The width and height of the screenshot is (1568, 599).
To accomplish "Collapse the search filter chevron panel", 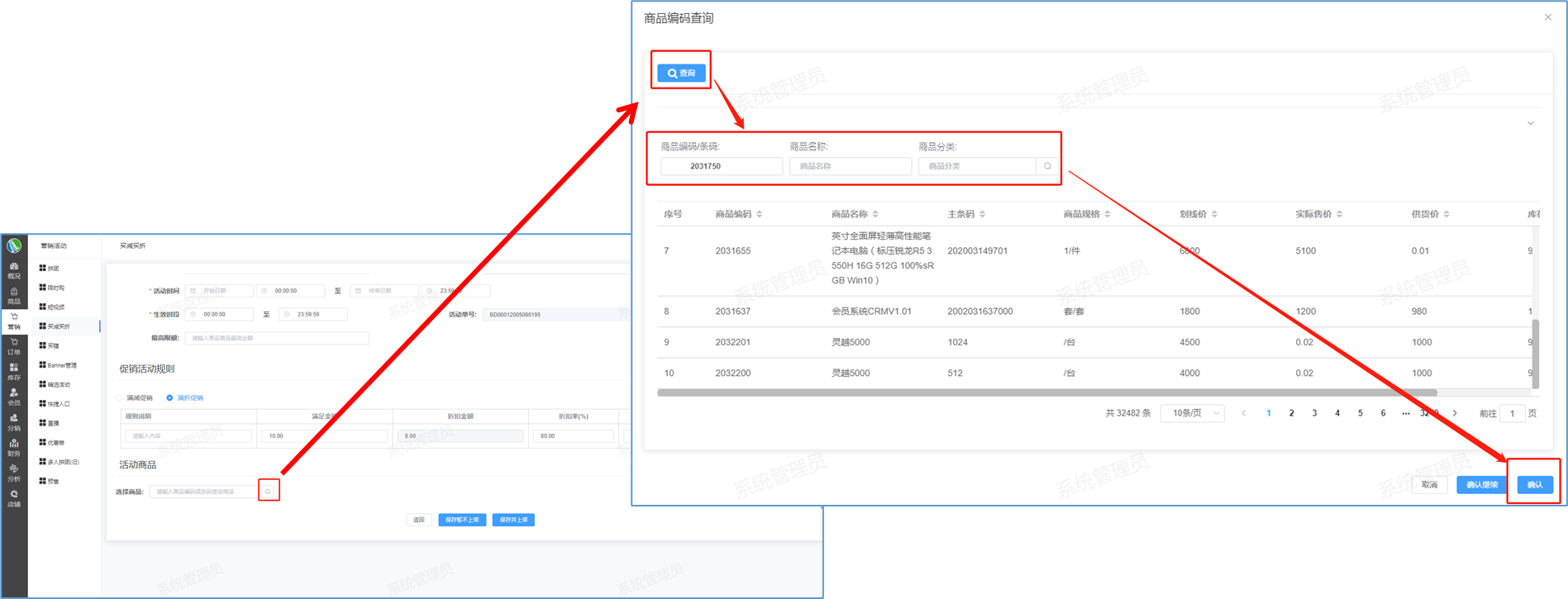I will 1530,123.
